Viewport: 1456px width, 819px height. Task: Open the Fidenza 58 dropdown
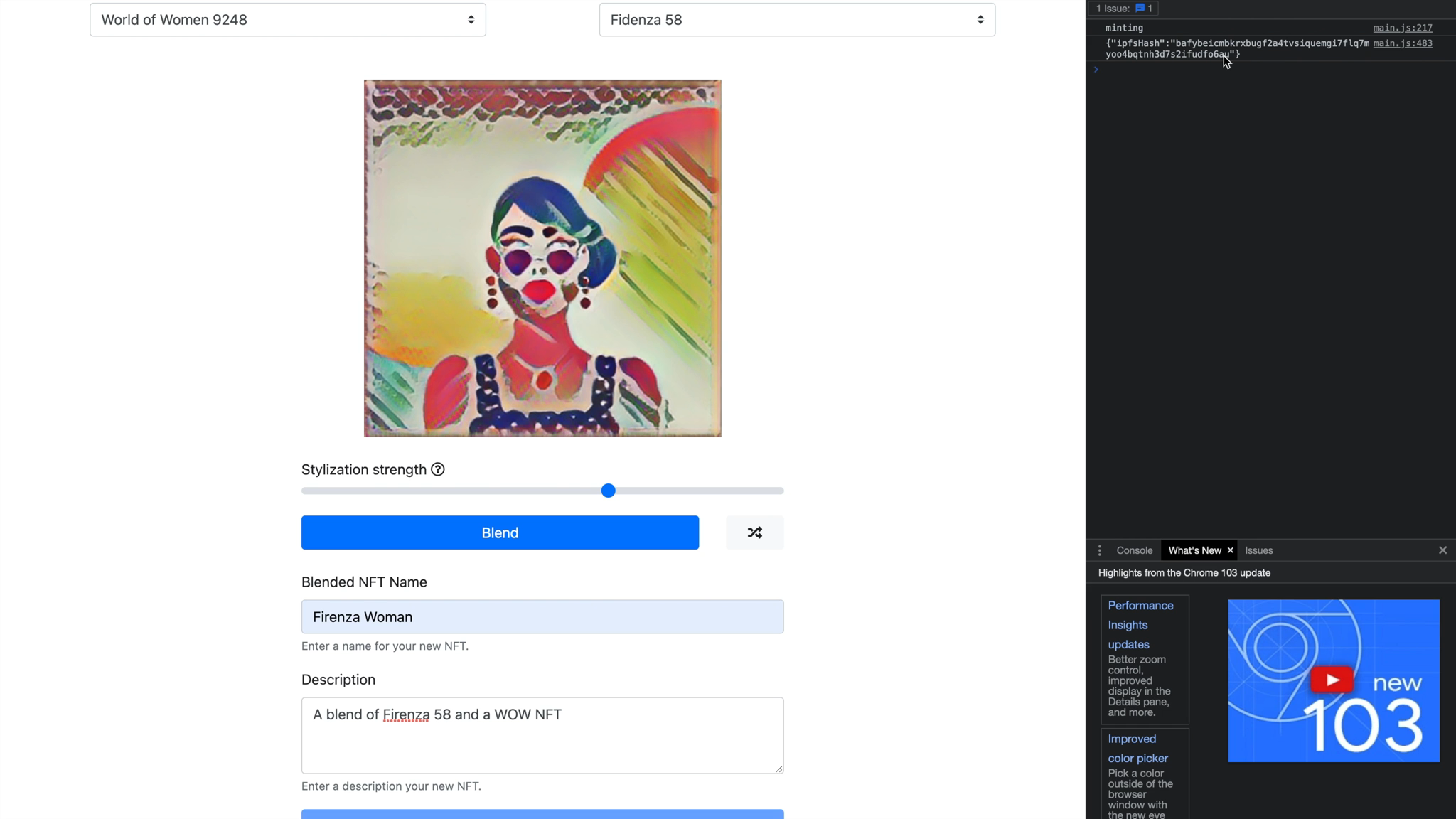coord(797,20)
